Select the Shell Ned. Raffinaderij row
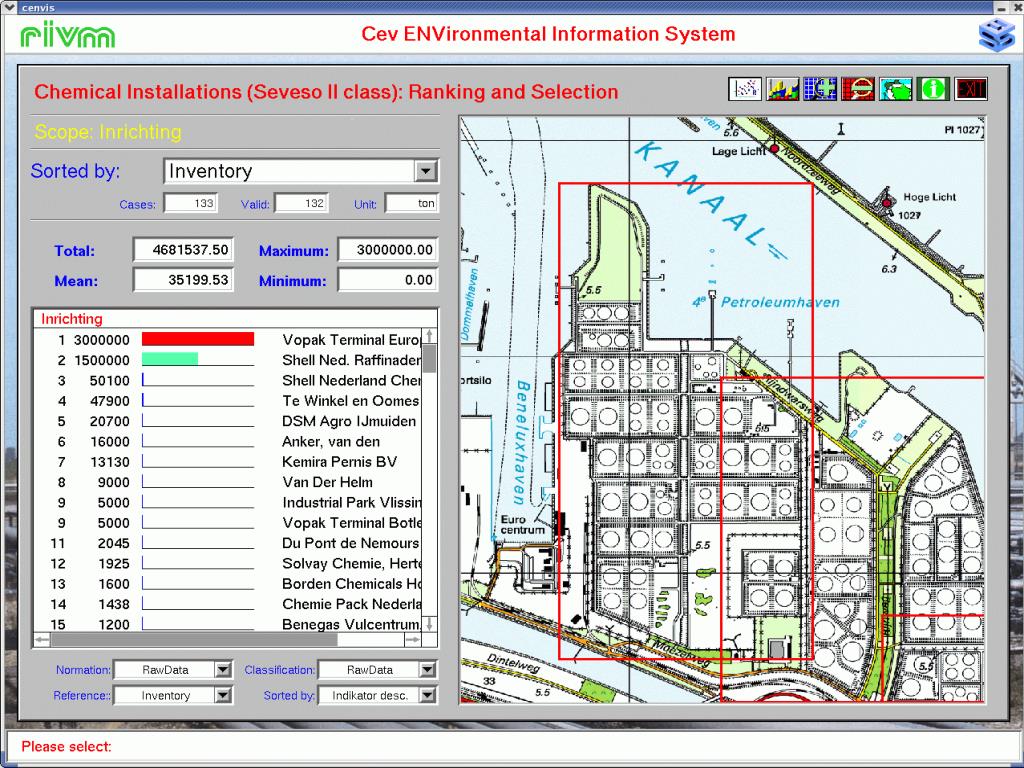This screenshot has height=768, width=1024. [228, 360]
